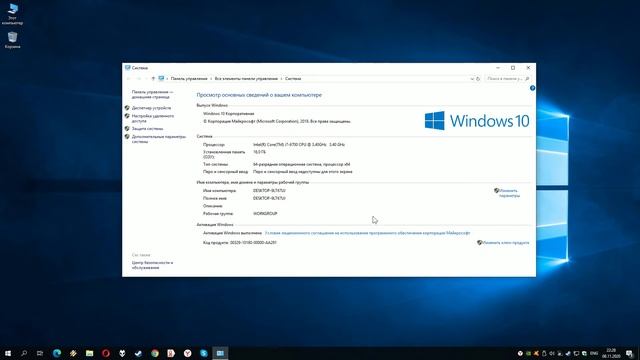Click the processor Intel Core i7 value
Screen dimensions: 640x360
pos(299,144)
